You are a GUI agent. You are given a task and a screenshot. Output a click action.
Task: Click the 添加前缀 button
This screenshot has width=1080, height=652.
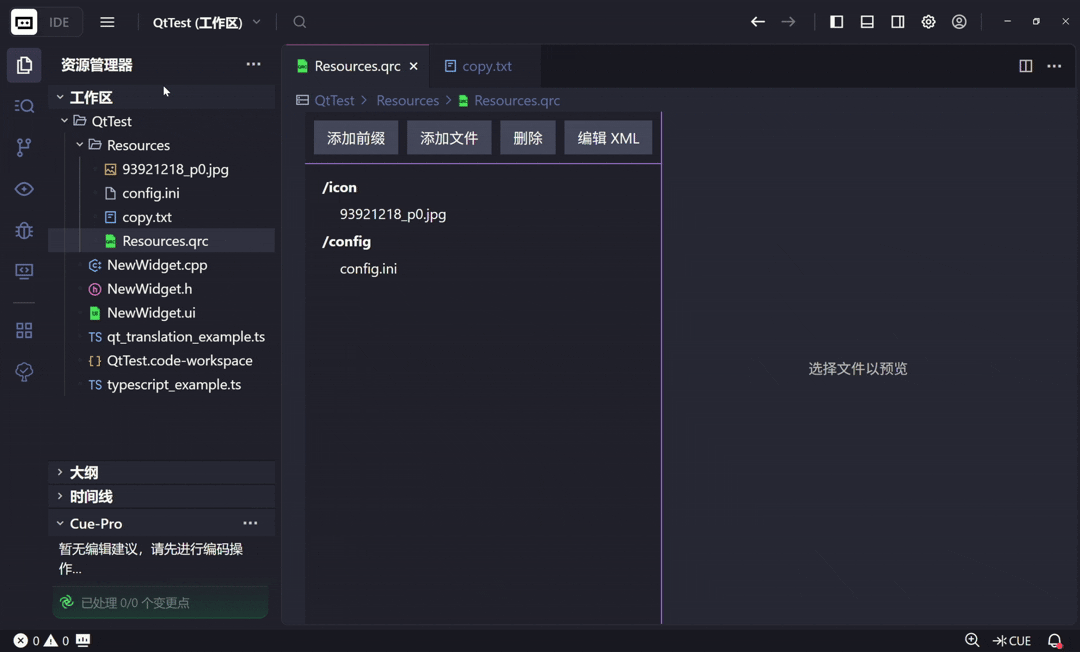[x=355, y=137]
